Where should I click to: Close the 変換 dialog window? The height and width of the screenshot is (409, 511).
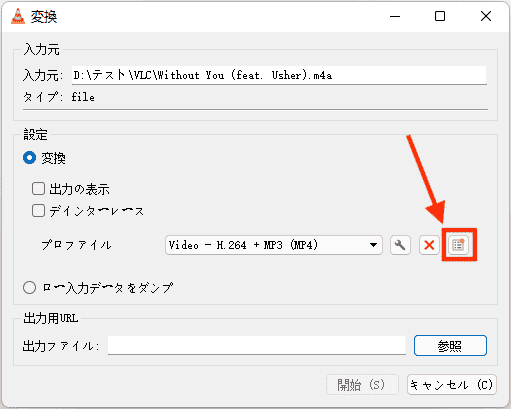pyautogui.click(x=486, y=16)
